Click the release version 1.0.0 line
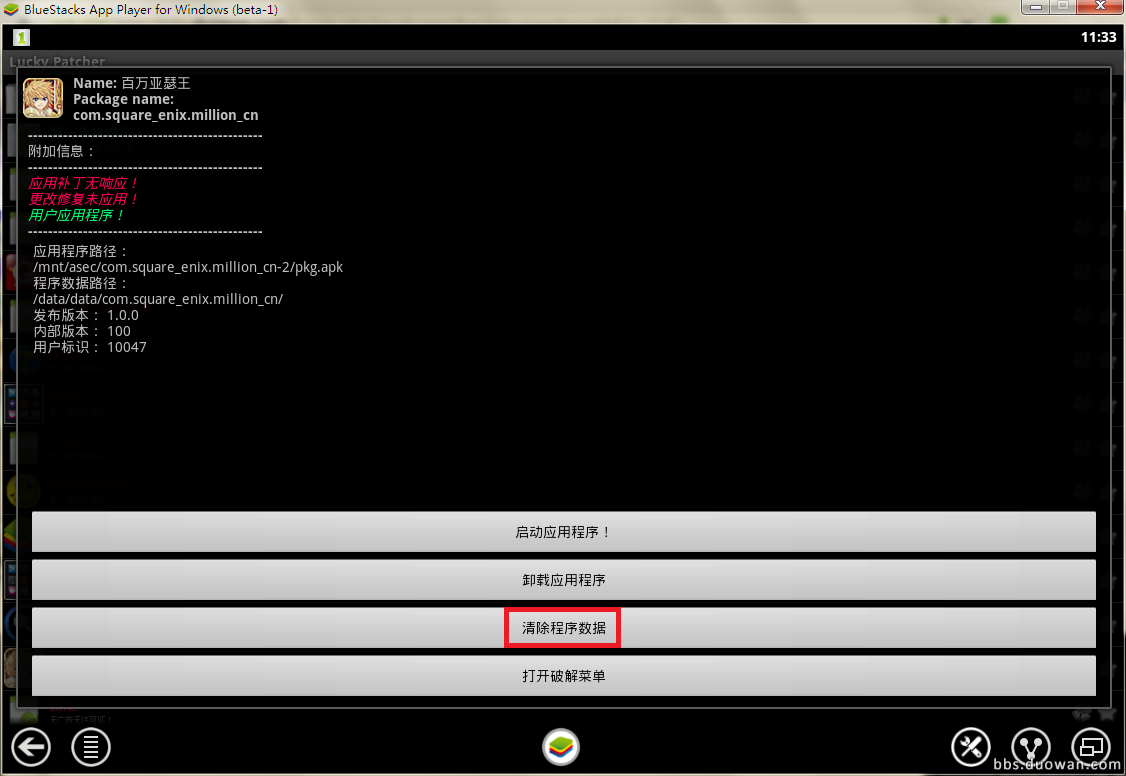Viewport: 1126px width, 776px height. [86, 315]
